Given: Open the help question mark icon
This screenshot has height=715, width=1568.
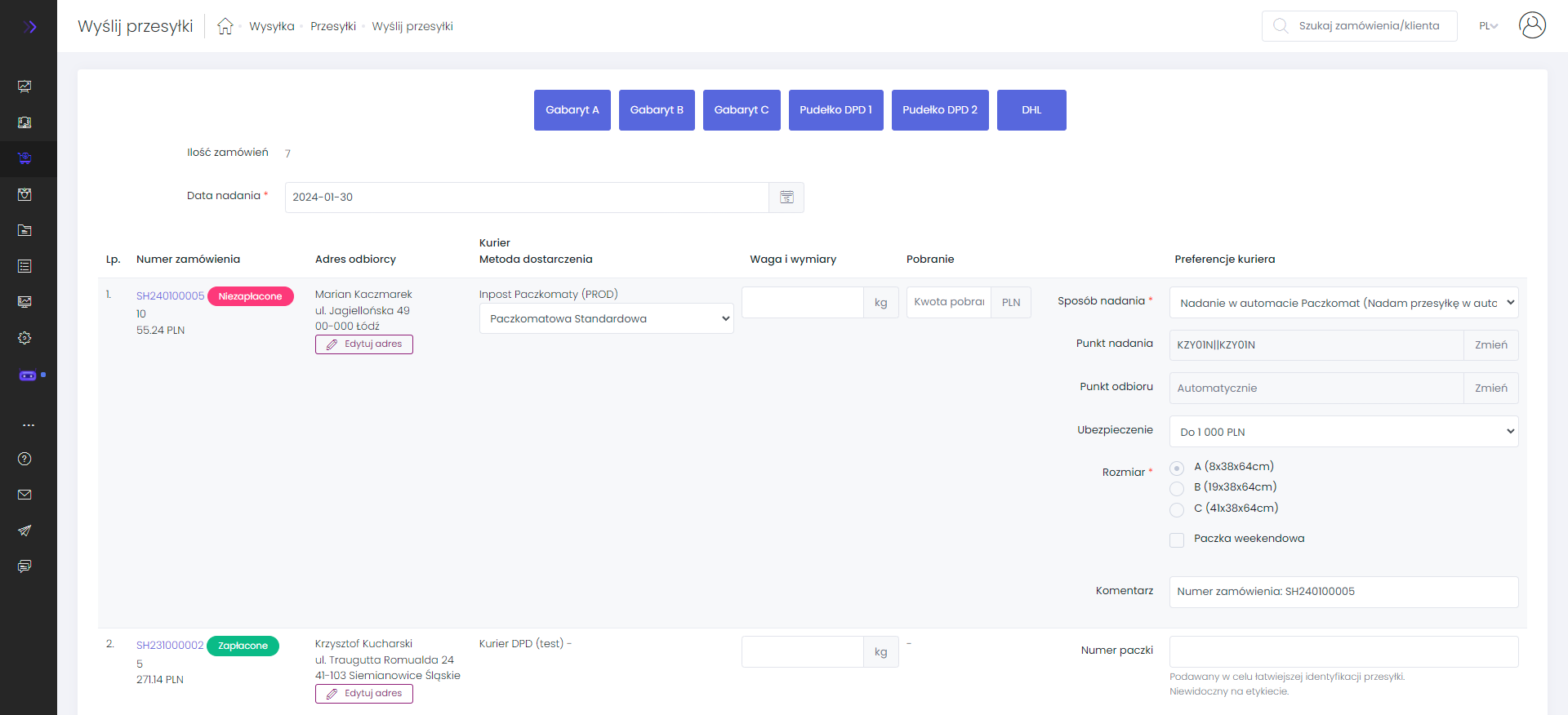Looking at the screenshot, I should 24,459.
